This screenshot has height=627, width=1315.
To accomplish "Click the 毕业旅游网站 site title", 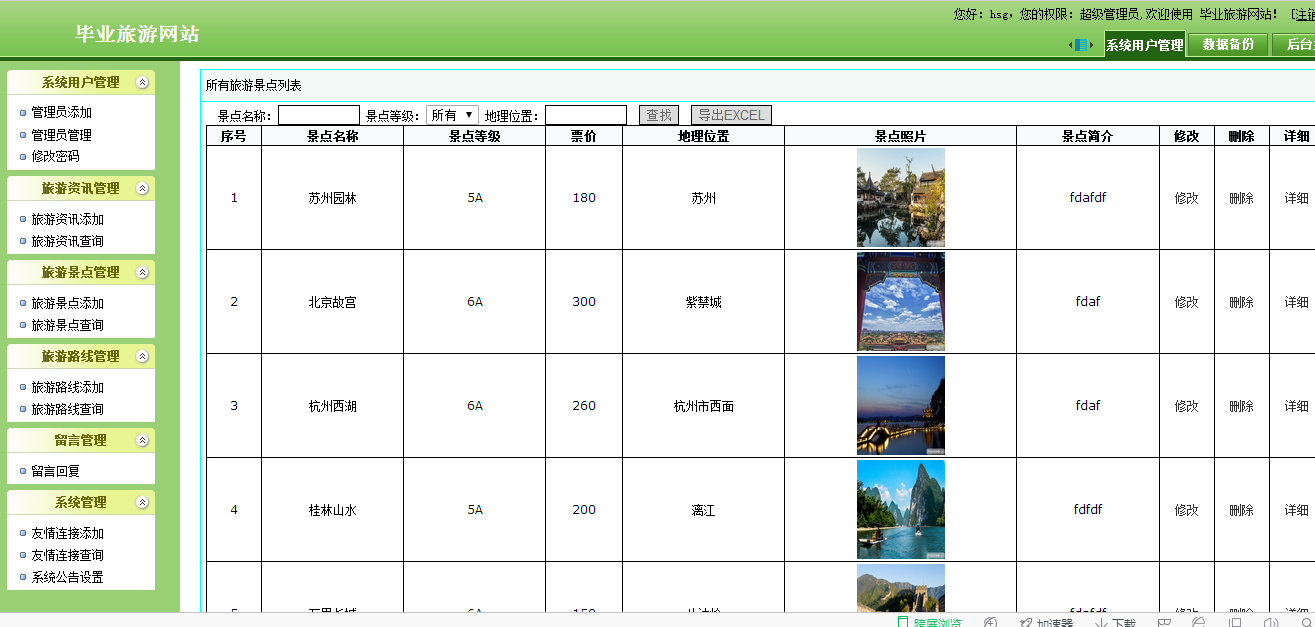I will coord(138,33).
